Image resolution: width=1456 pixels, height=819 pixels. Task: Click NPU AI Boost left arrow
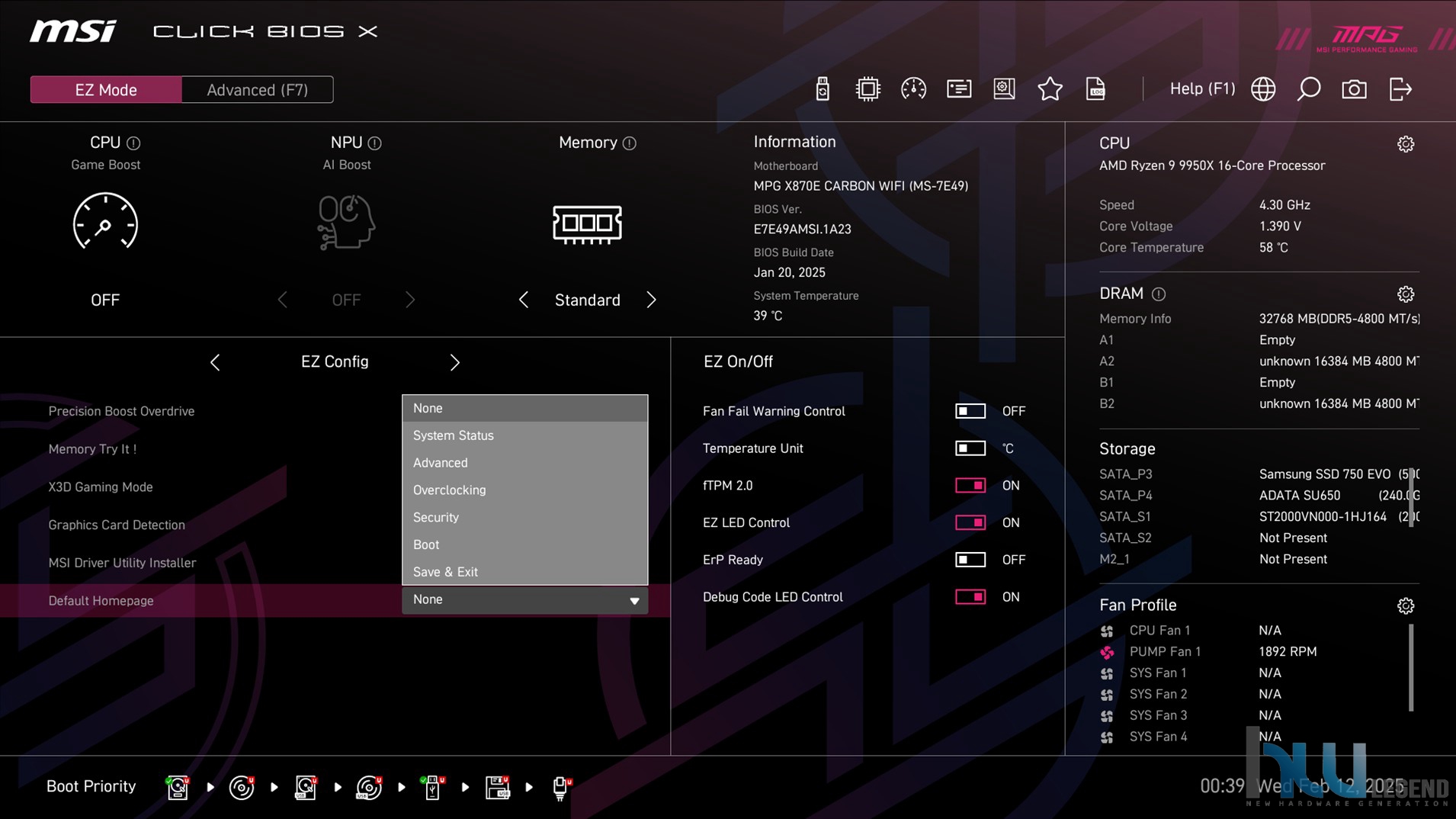[282, 300]
